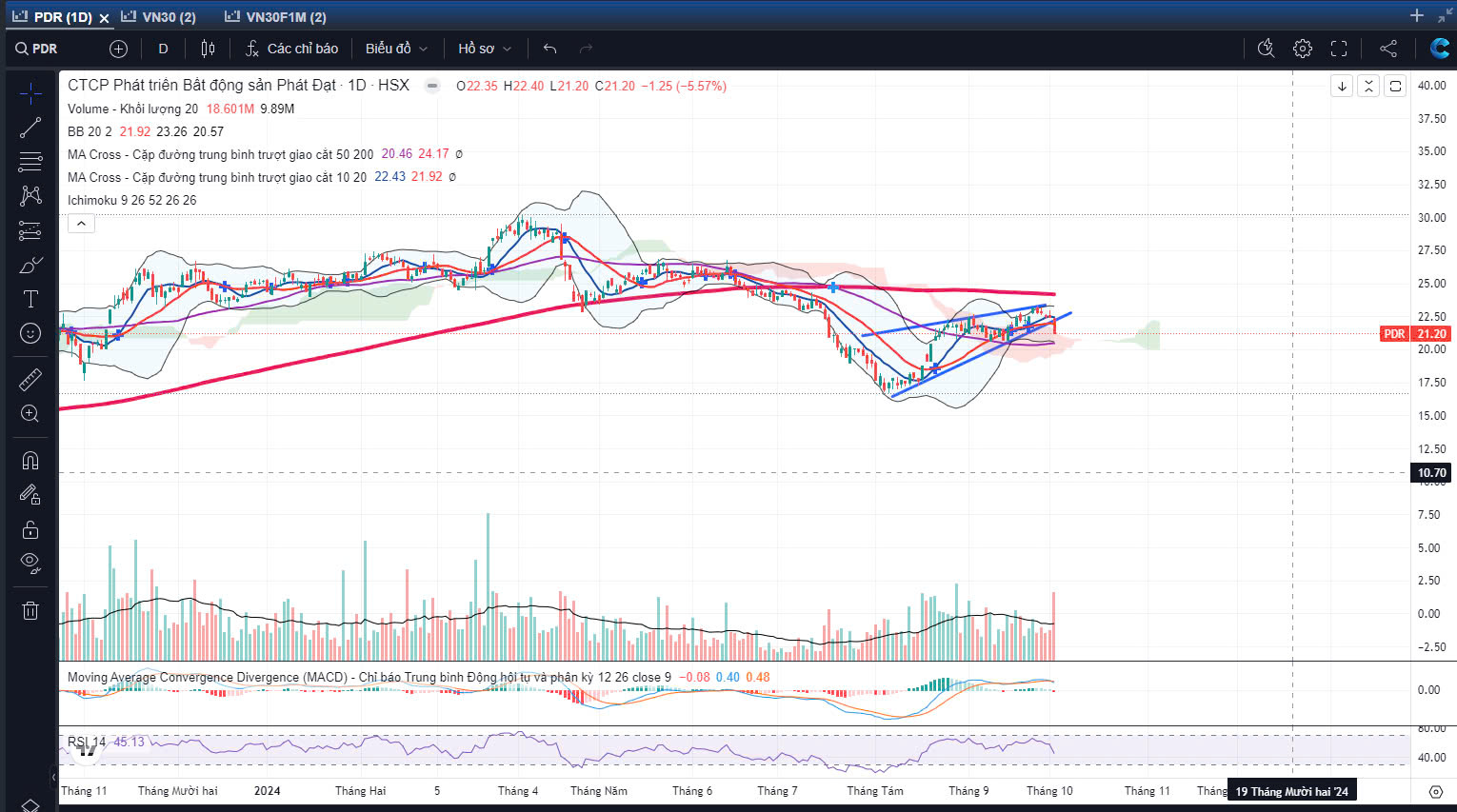Click the 10.70 crosshair price label
This screenshot has width=1457, height=812.
[1431, 473]
